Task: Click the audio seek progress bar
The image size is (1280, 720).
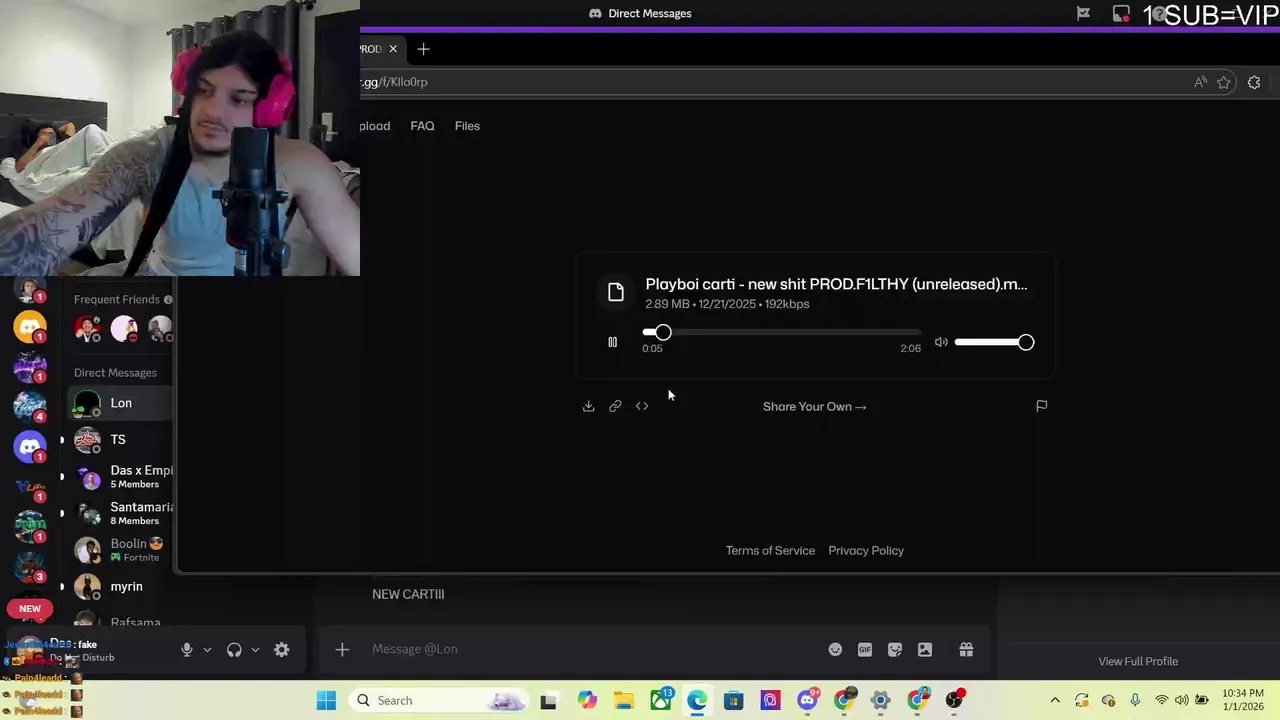Action: point(781,332)
